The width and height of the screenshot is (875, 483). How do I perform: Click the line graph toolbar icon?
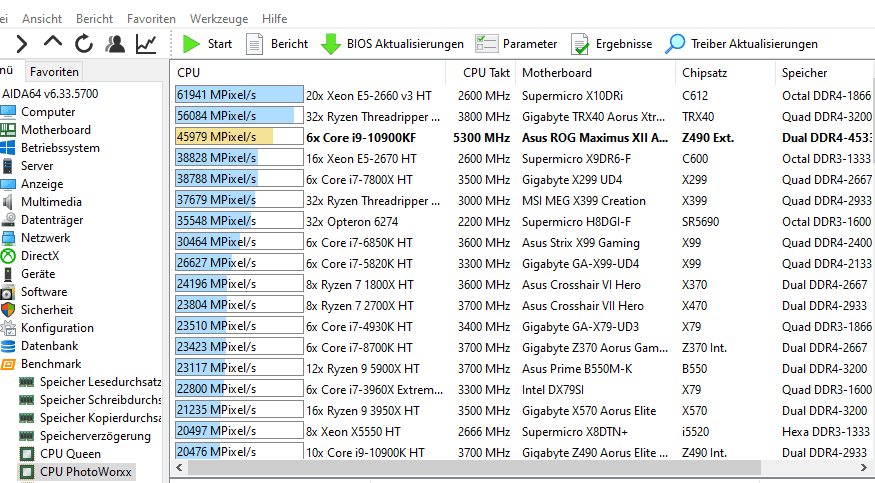[146, 44]
